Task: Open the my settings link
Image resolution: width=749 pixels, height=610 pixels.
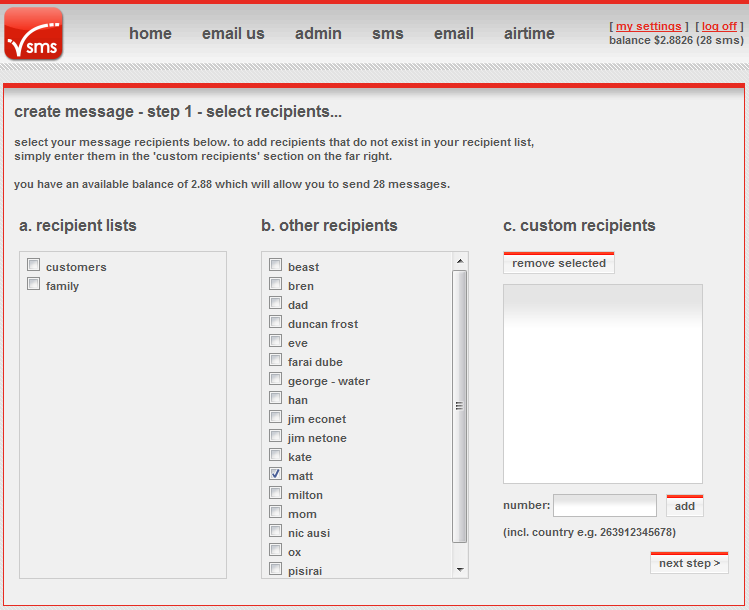Action: pos(648,27)
